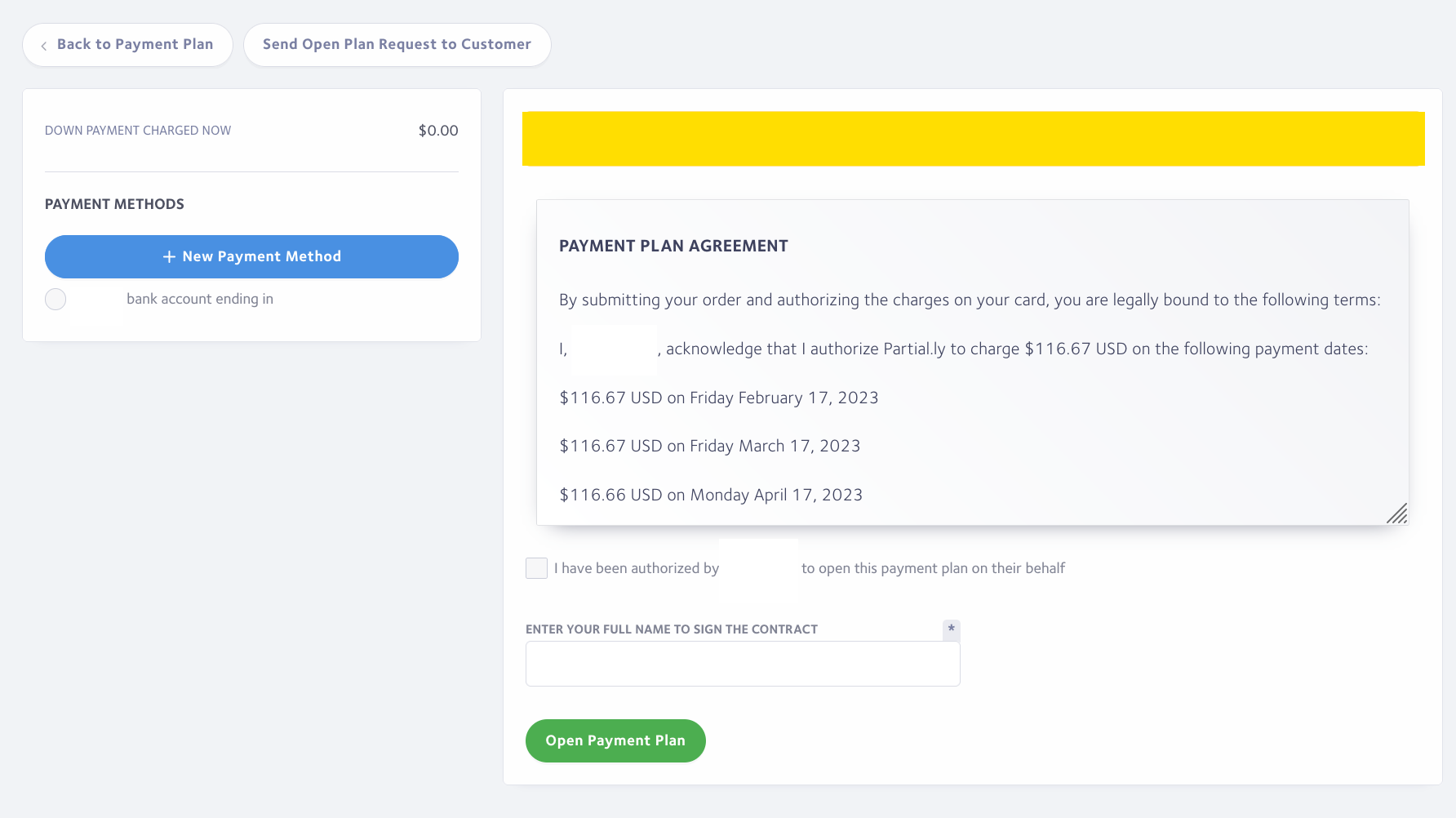
Task: Select the bank account ending in radio option
Action: click(x=55, y=300)
